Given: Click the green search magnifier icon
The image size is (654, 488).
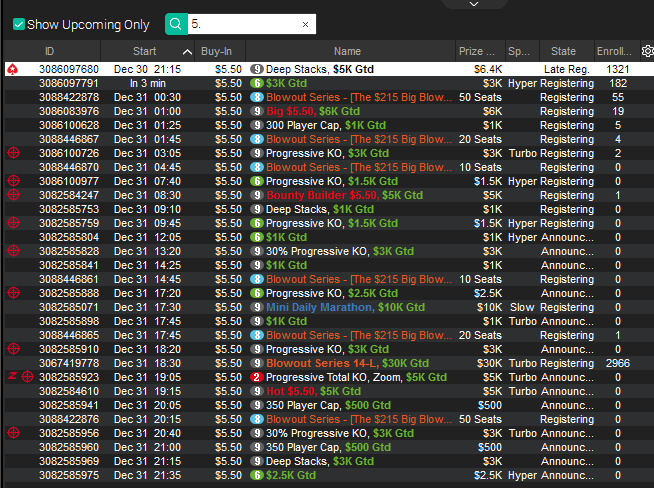Looking at the screenshot, I should click(x=176, y=24).
